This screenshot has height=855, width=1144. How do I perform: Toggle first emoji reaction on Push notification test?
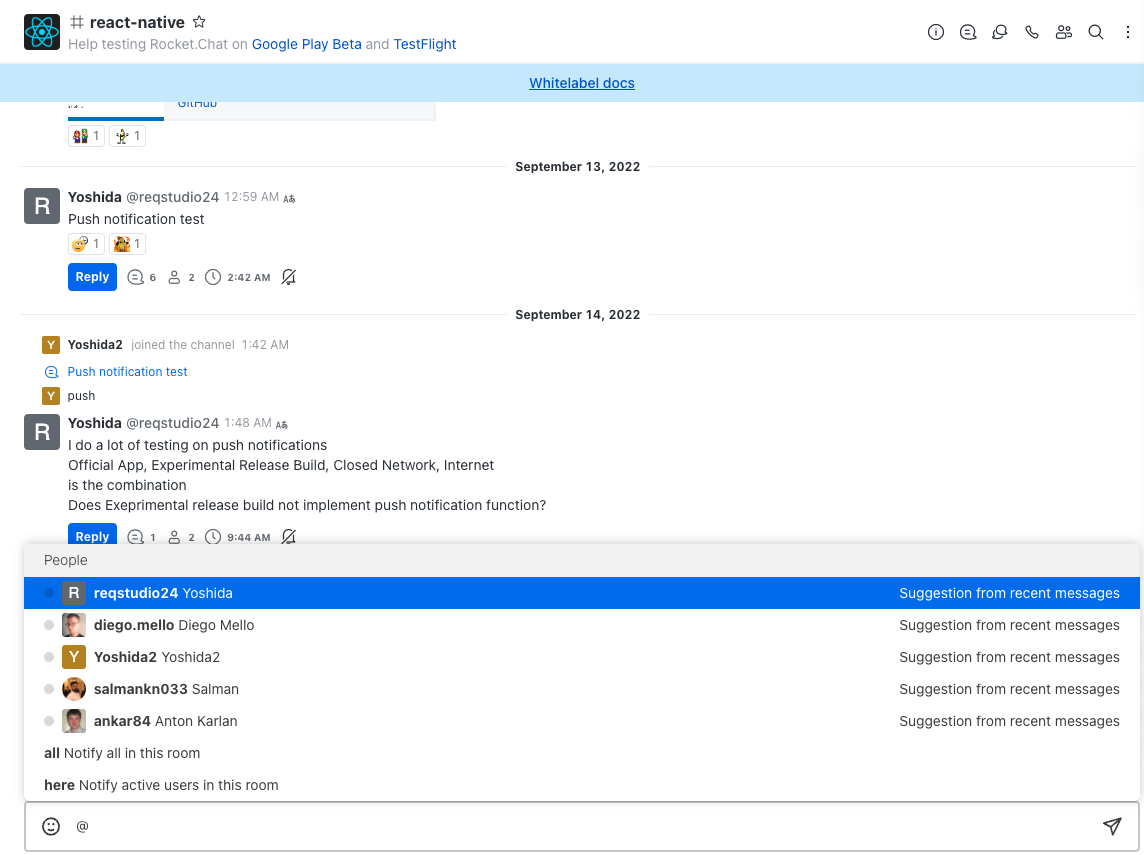(x=86, y=244)
